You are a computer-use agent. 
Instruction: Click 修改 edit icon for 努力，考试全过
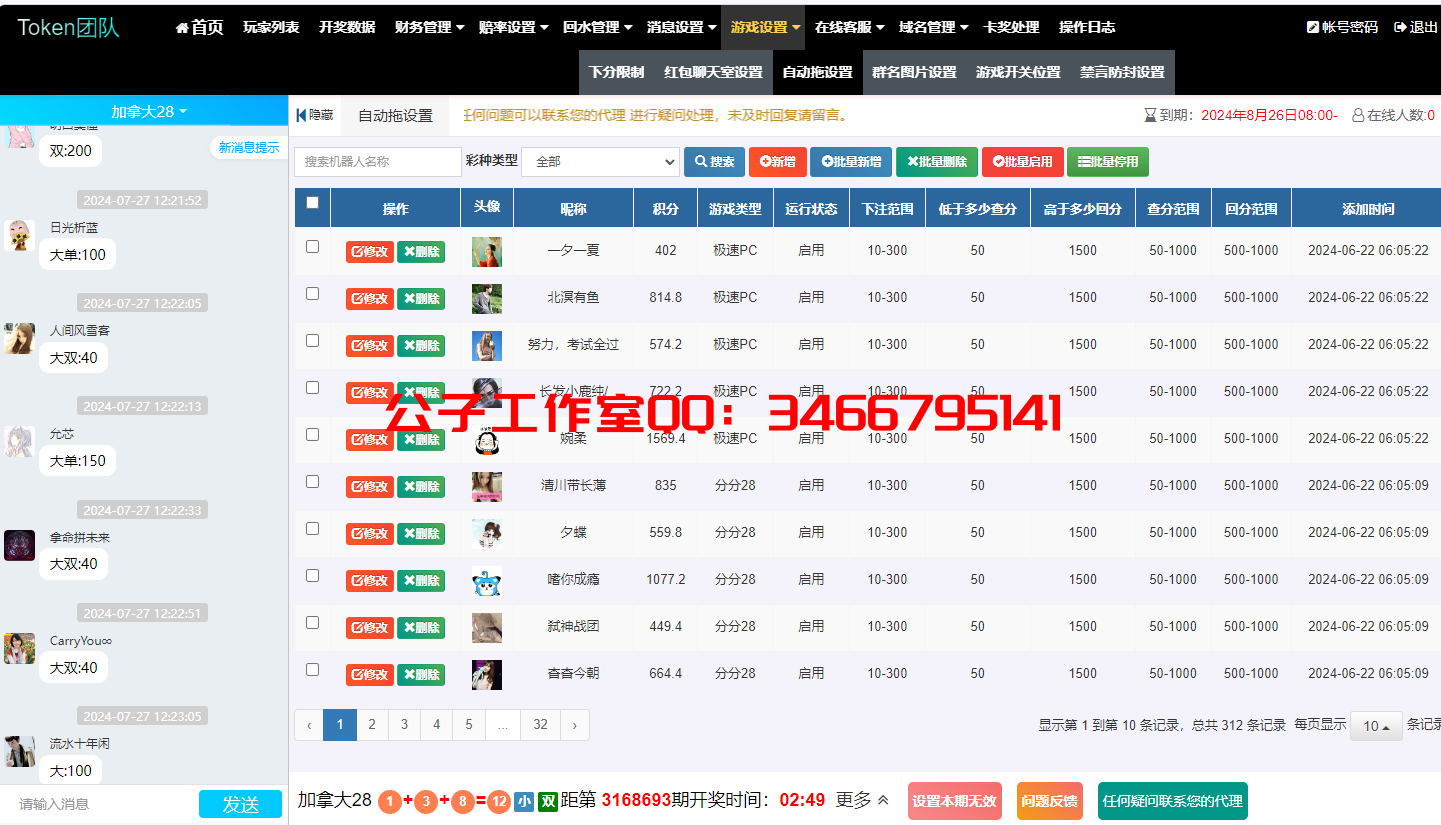click(x=370, y=346)
